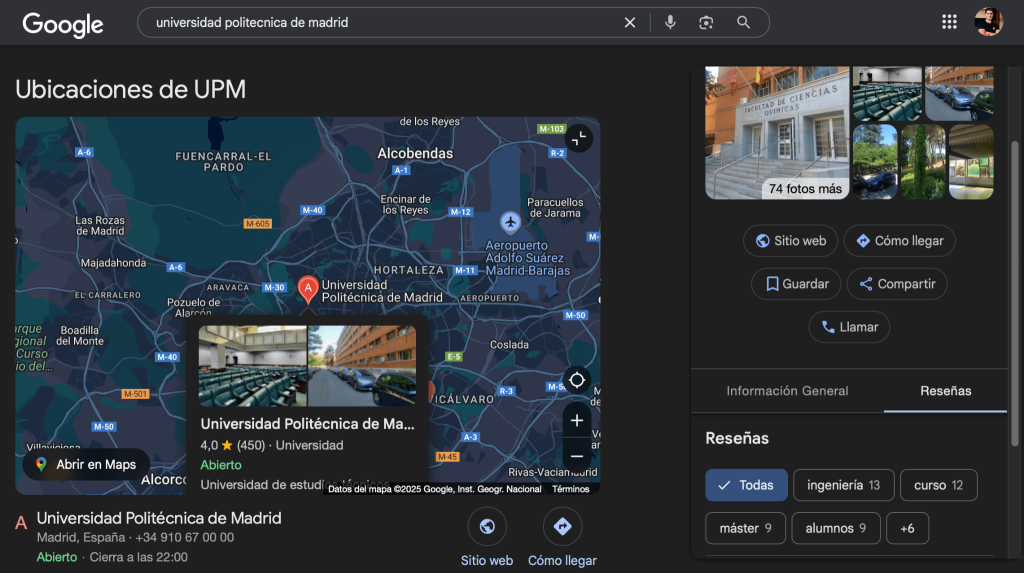The image size is (1024, 573).
Task: Filter reviews by ingeniería
Action: click(843, 485)
